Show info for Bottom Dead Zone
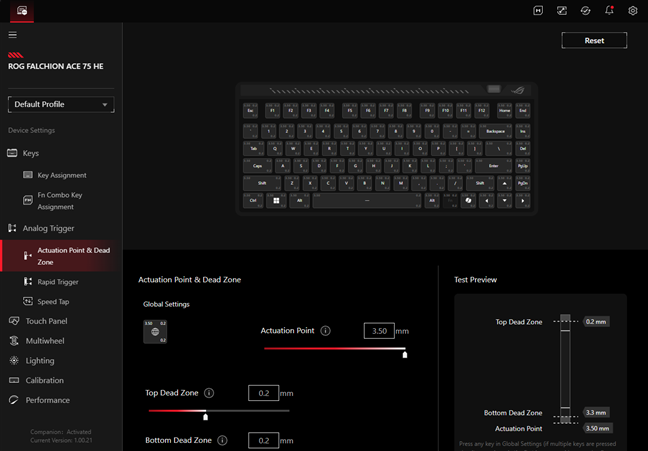Image resolution: width=648 pixels, height=451 pixels. [x=222, y=440]
